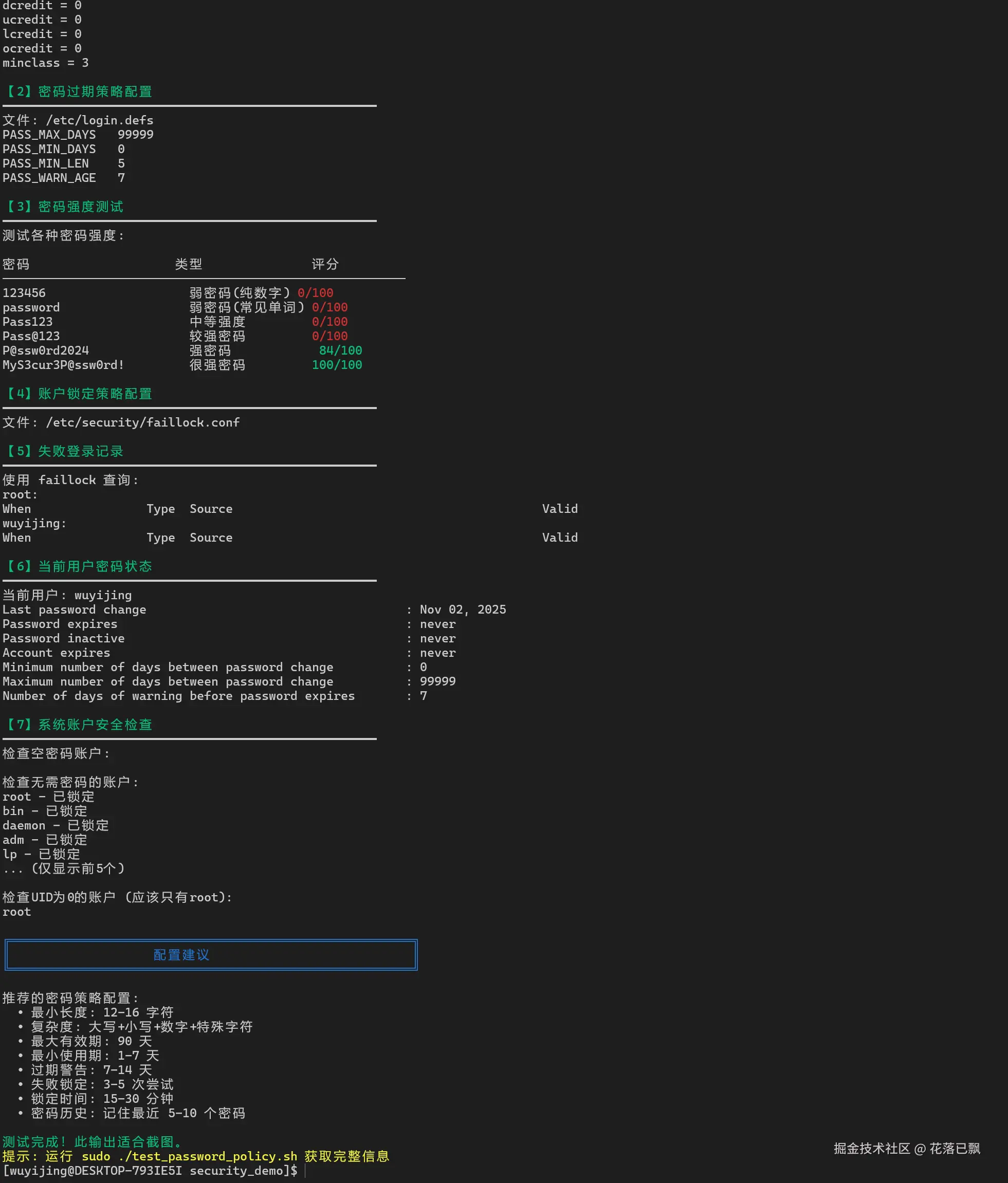Viewport: 1008px width, 1183px height.
Task: Click the PASS_MAX_DAYS value 99999
Action: pos(135,135)
